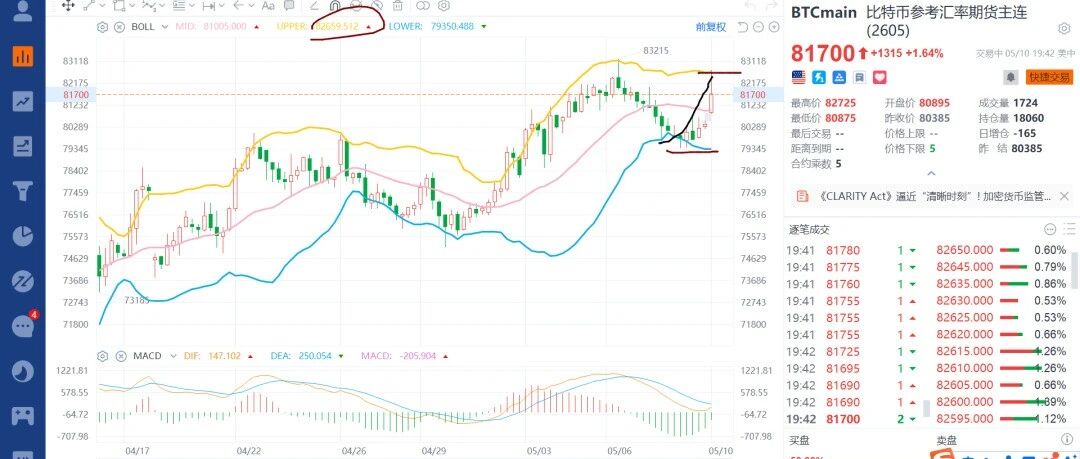Viewport: 1080px width, 459px height.
Task: Select the orange bar chart sidebar icon
Action: [x=23, y=56]
